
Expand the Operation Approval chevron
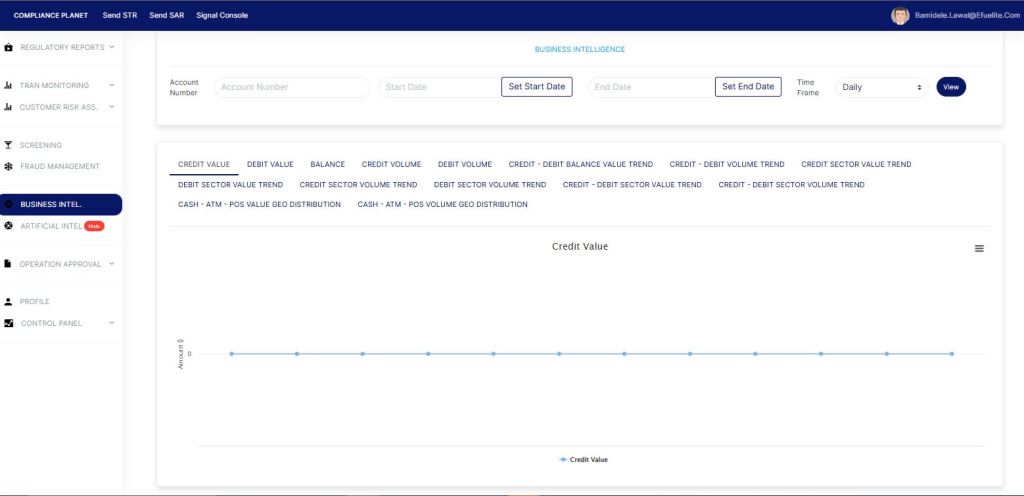click(111, 264)
